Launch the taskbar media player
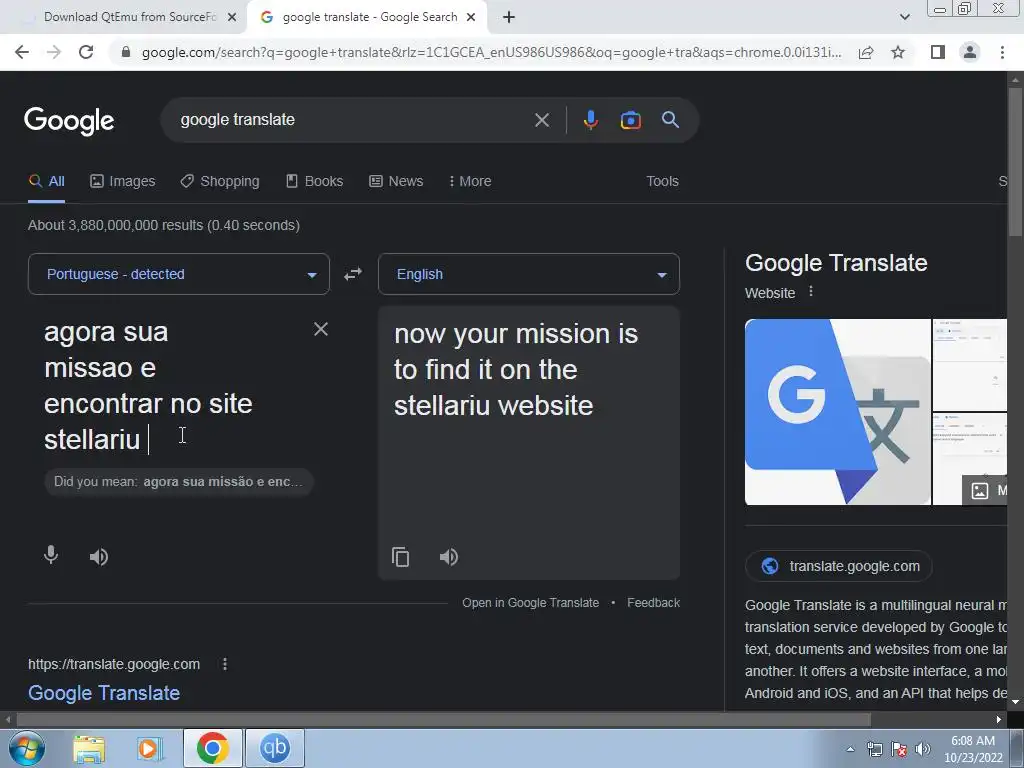This screenshot has height=768, width=1024. [150, 749]
